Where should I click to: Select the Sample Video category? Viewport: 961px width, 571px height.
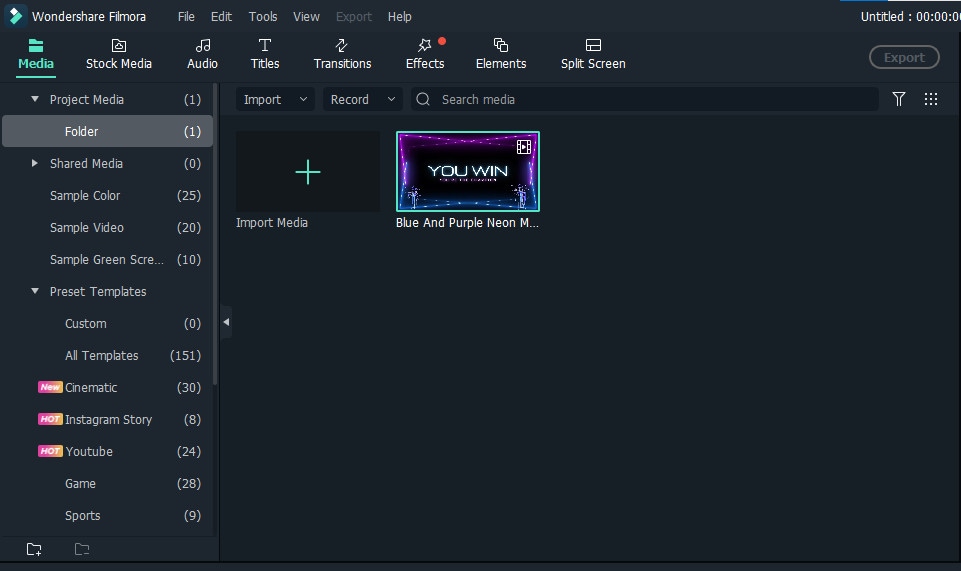click(x=107, y=227)
